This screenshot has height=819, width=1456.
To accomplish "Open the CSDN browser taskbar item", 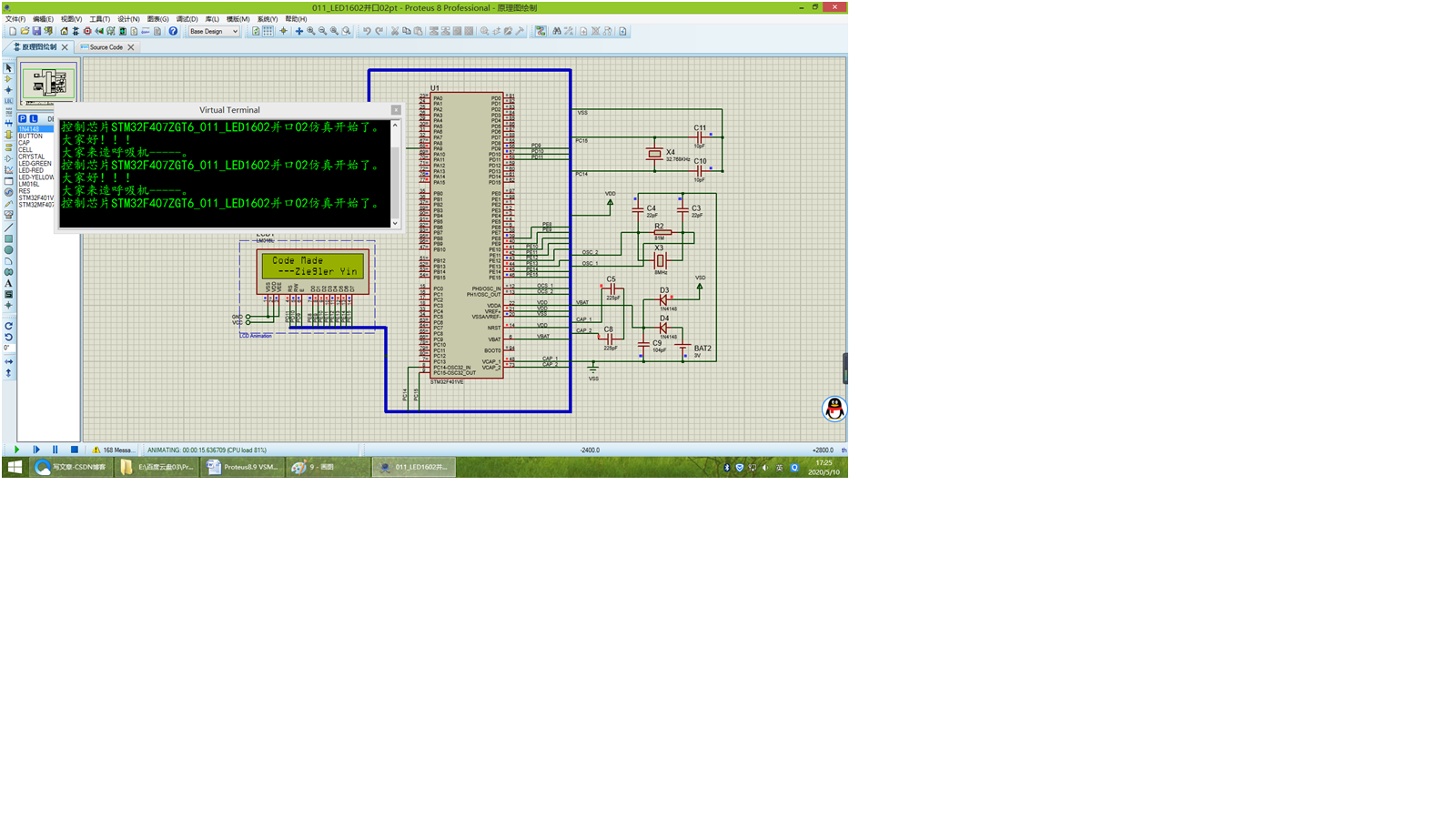I will [71, 467].
